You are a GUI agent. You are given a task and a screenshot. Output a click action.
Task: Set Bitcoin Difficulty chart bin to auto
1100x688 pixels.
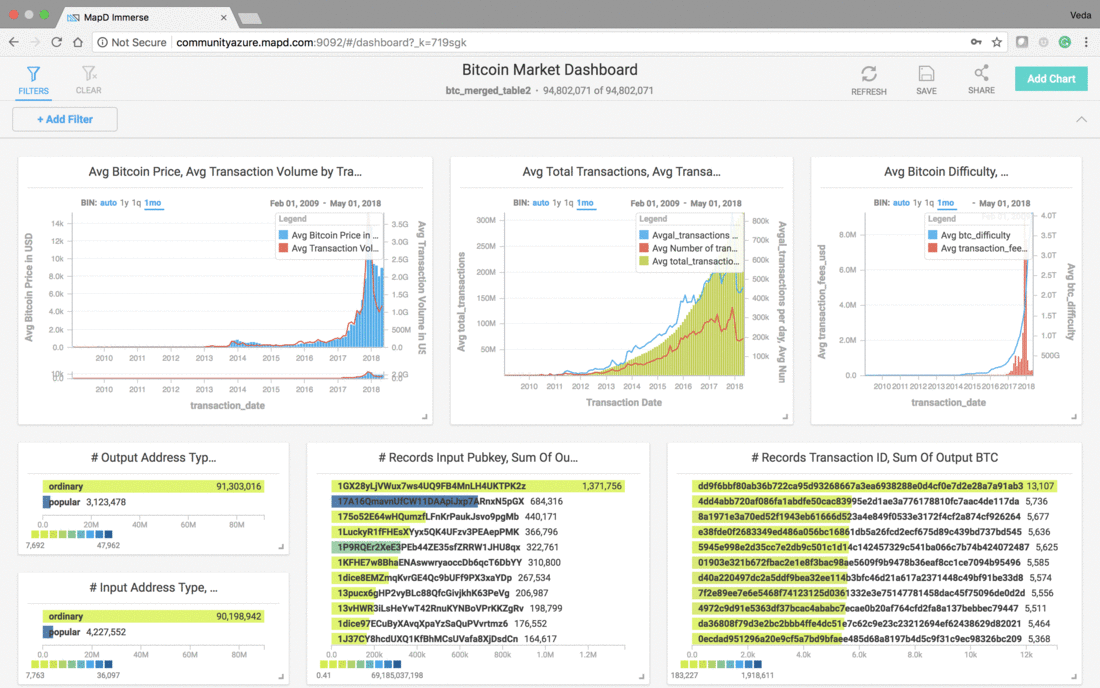pos(901,203)
